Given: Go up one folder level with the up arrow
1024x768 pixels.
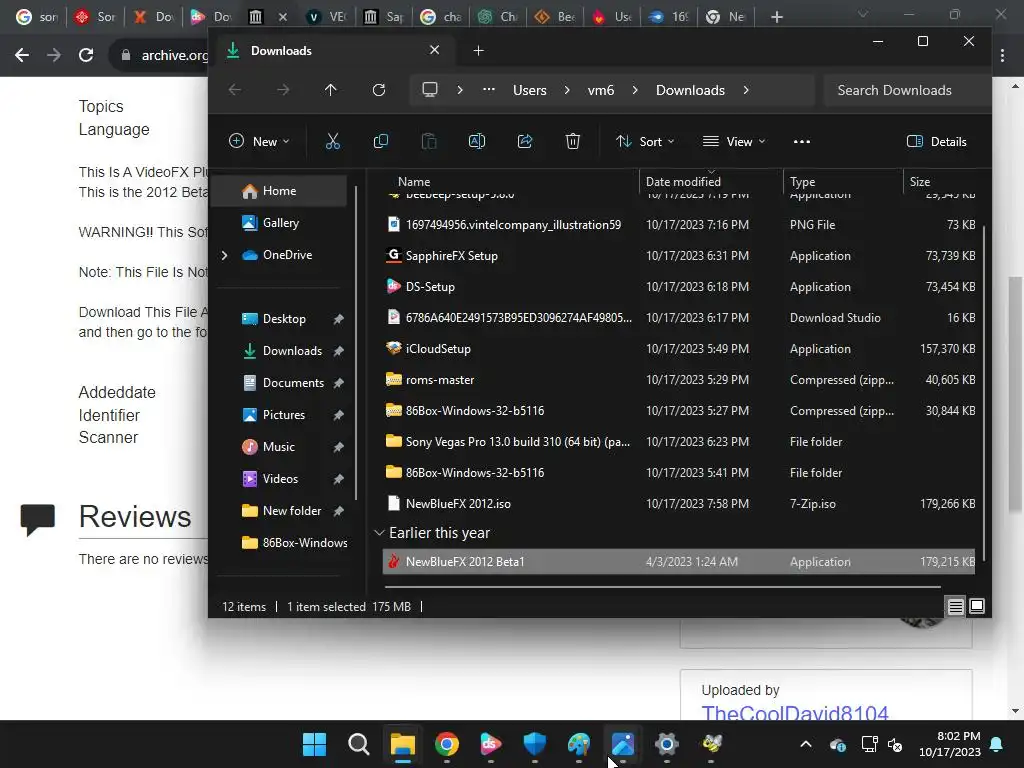Looking at the screenshot, I should (330, 90).
